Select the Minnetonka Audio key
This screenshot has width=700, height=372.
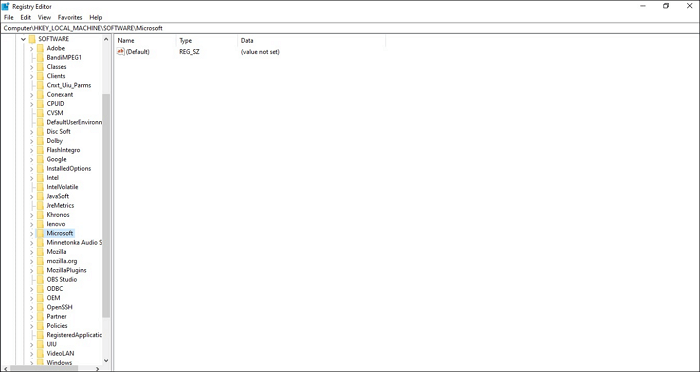coord(74,242)
